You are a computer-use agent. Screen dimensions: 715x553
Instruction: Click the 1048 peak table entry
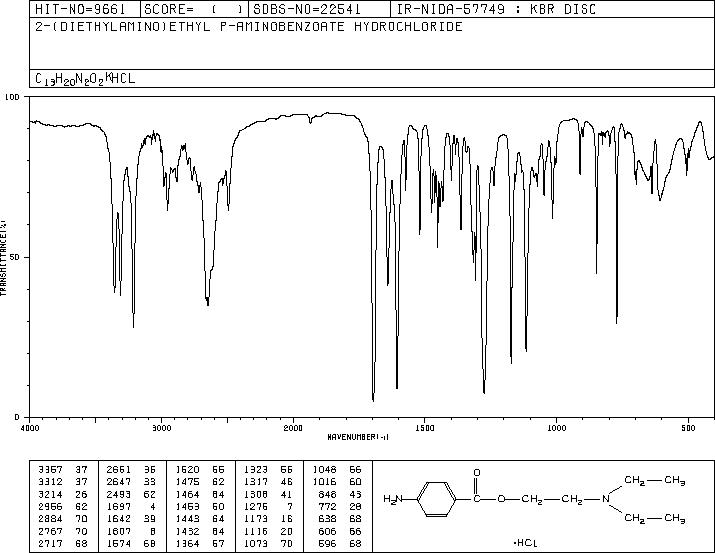pos(337,470)
